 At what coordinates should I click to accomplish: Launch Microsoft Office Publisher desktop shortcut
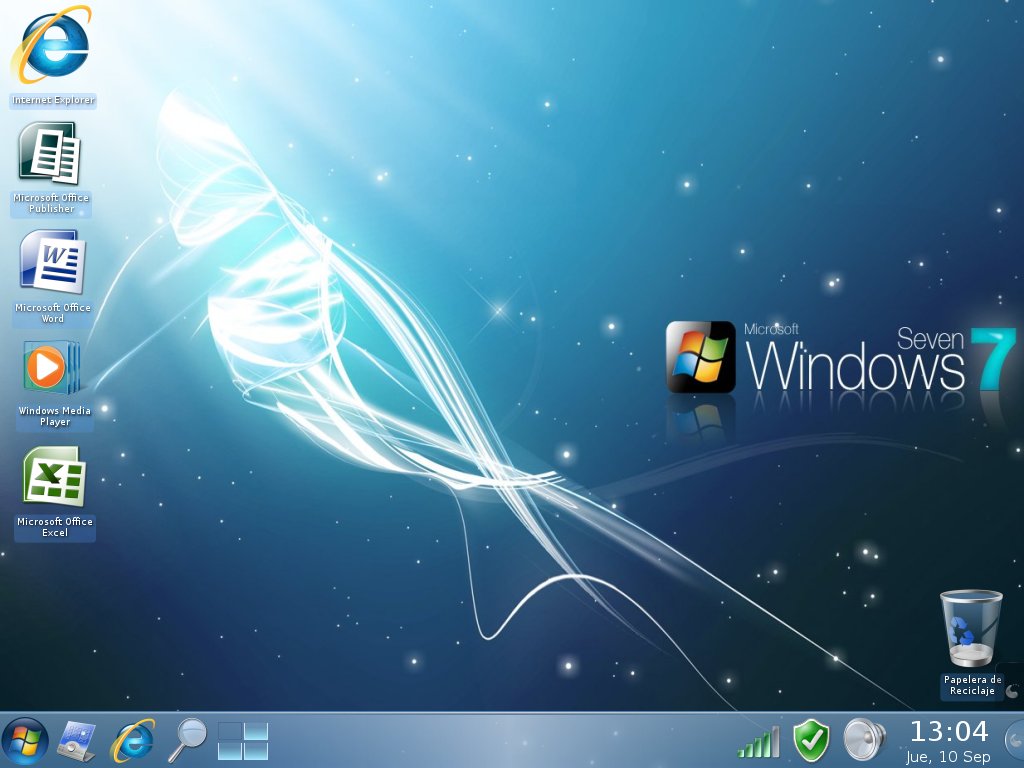click(50, 153)
